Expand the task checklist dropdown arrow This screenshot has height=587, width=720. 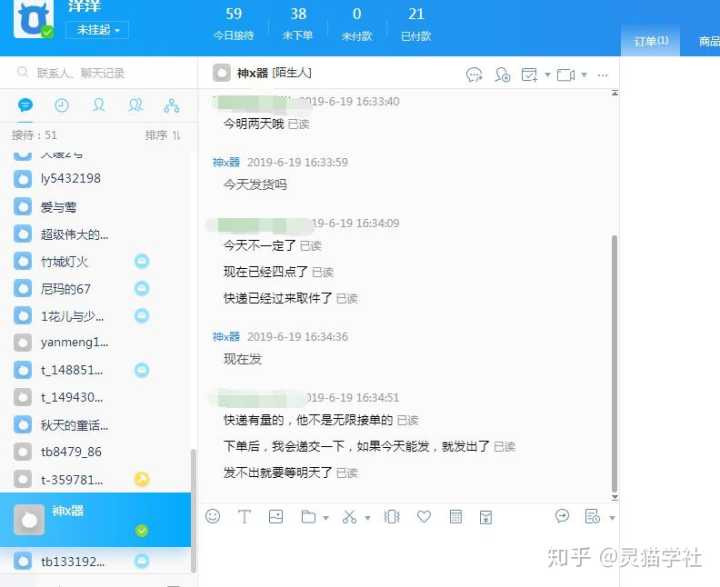point(547,75)
